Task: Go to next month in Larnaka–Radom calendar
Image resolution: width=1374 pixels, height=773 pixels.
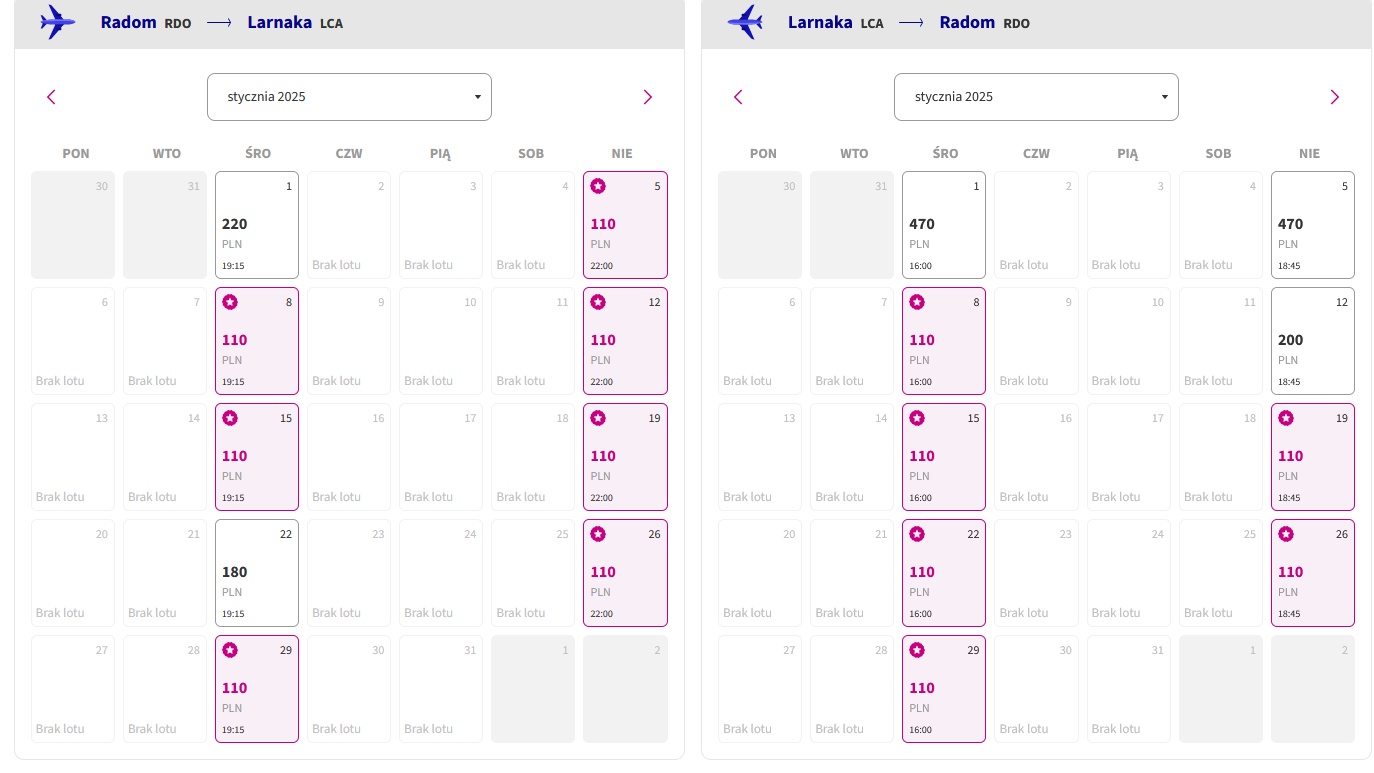Action: point(1334,97)
